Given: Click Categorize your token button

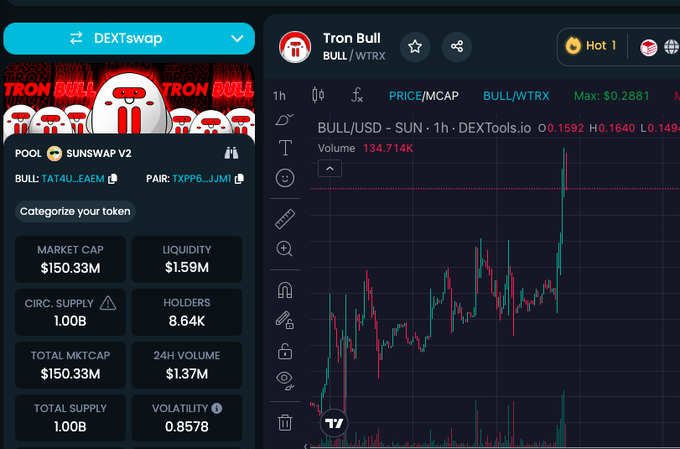Looking at the screenshot, I should (x=75, y=211).
